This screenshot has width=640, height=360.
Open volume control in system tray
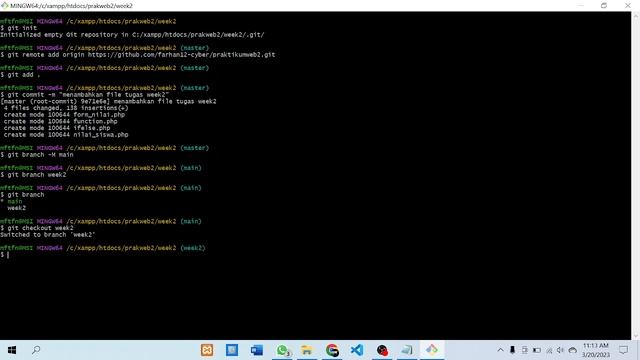point(560,350)
